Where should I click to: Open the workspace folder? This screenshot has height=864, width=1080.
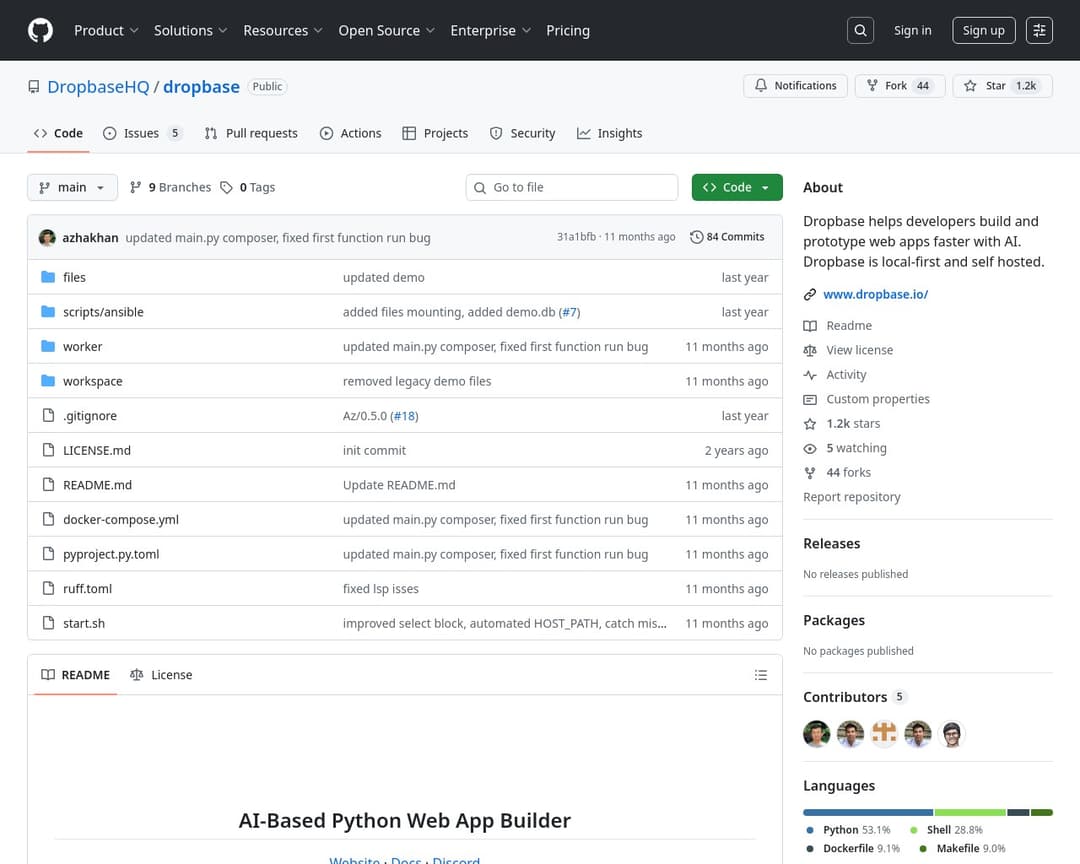pyautogui.click(x=92, y=381)
